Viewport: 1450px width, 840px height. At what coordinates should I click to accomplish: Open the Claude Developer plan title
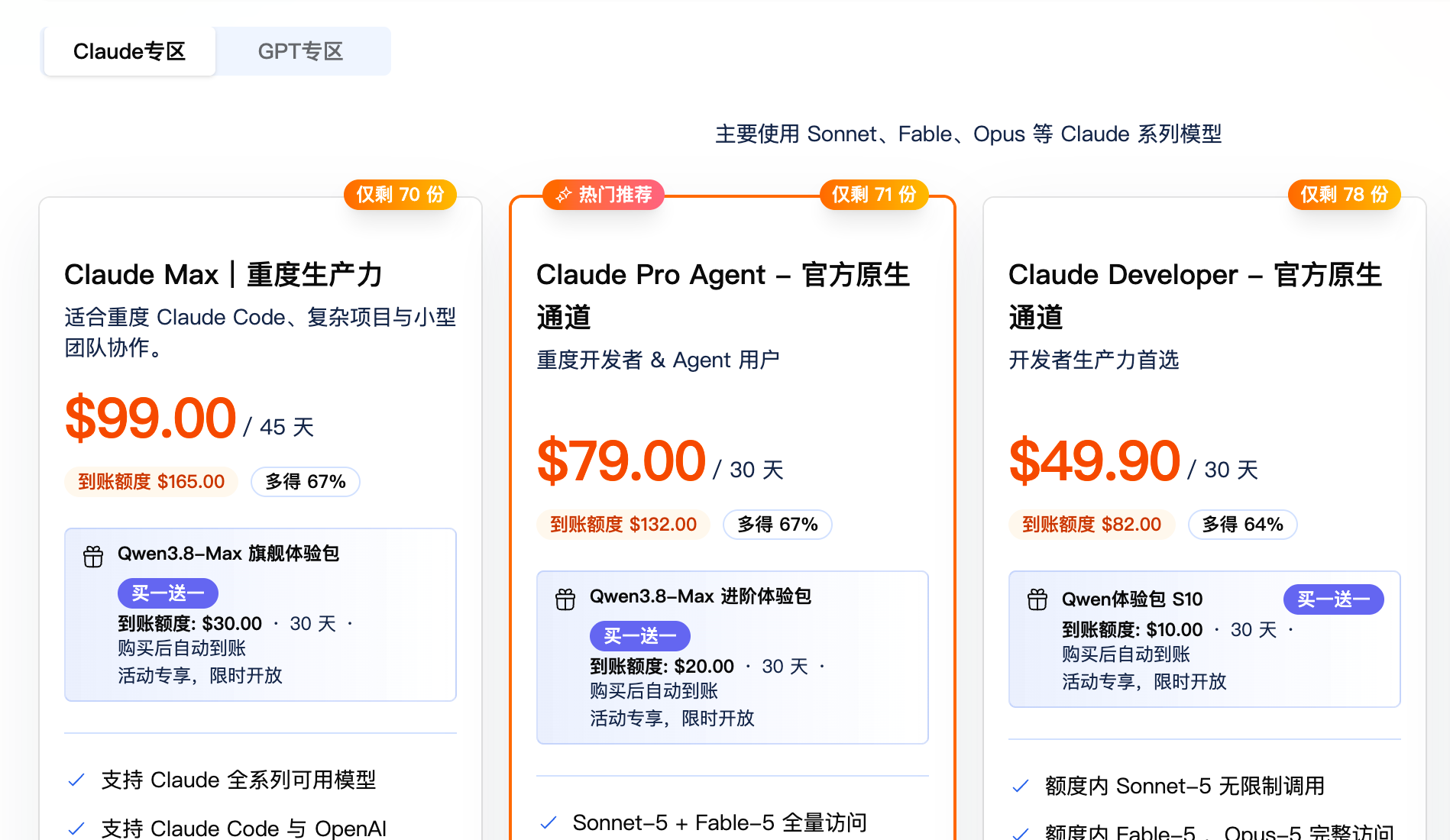[x=1196, y=296]
